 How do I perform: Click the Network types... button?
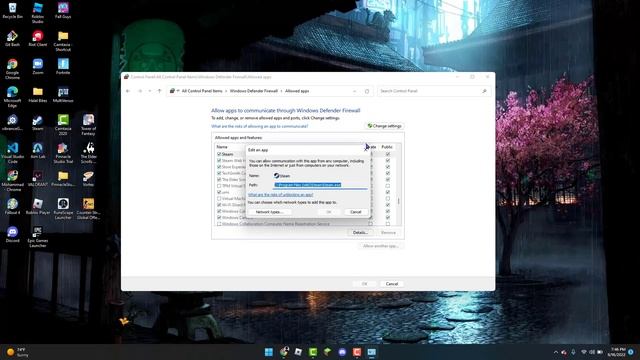(269, 212)
